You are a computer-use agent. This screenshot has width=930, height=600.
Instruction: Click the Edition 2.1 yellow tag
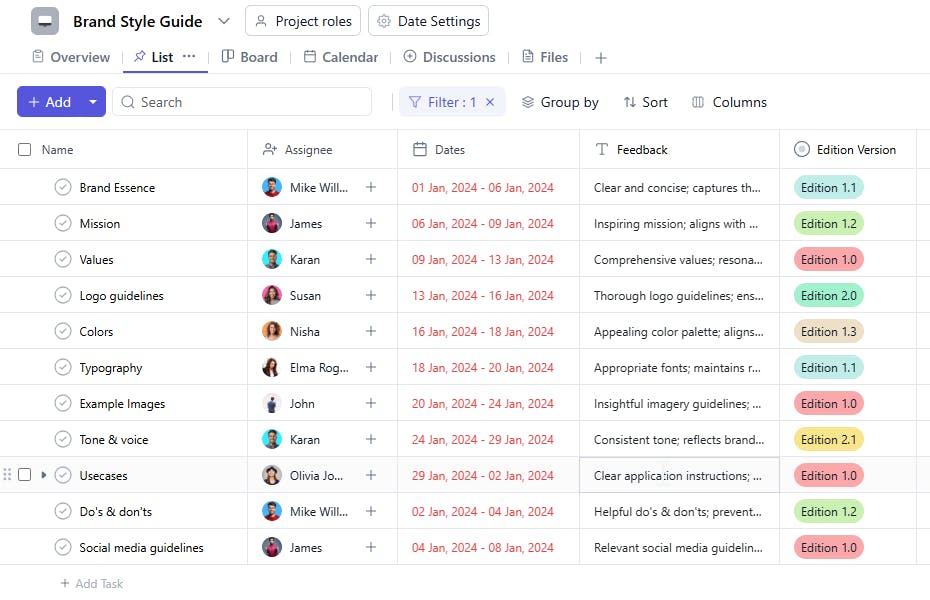(x=828, y=439)
